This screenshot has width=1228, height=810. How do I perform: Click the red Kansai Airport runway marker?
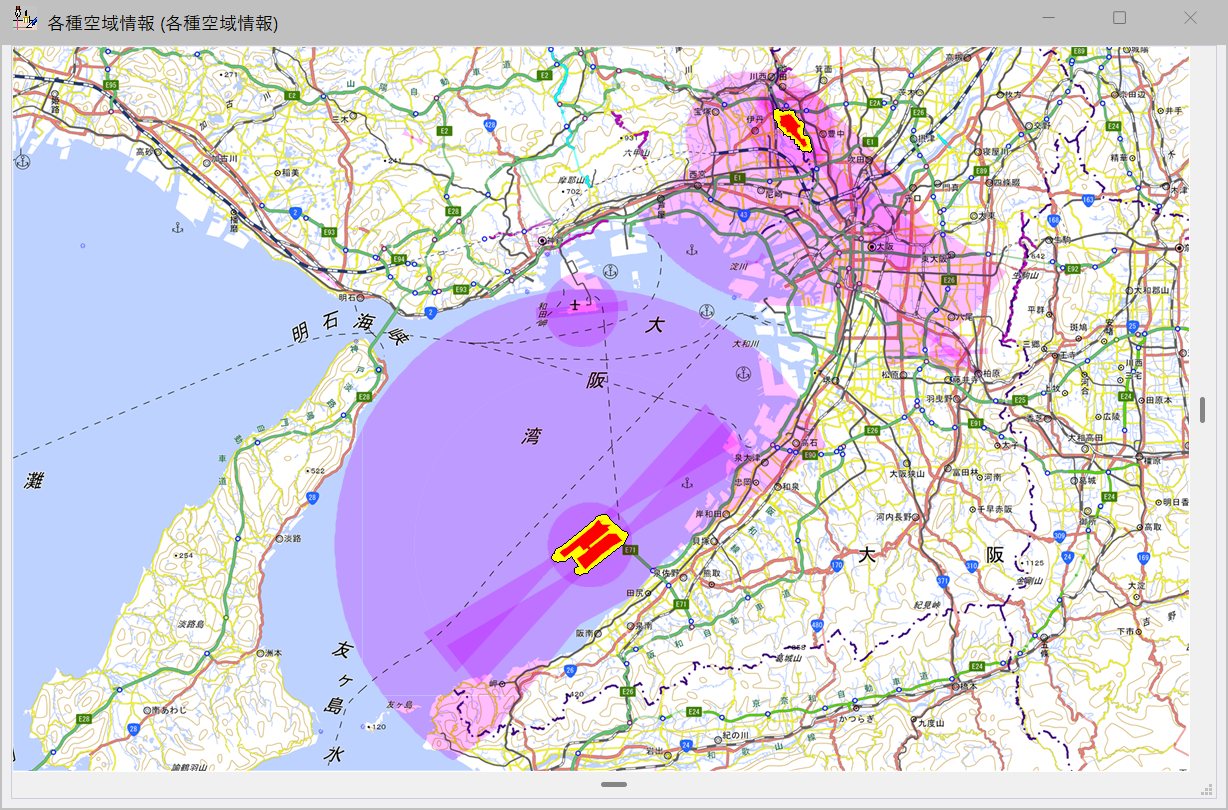coord(588,546)
